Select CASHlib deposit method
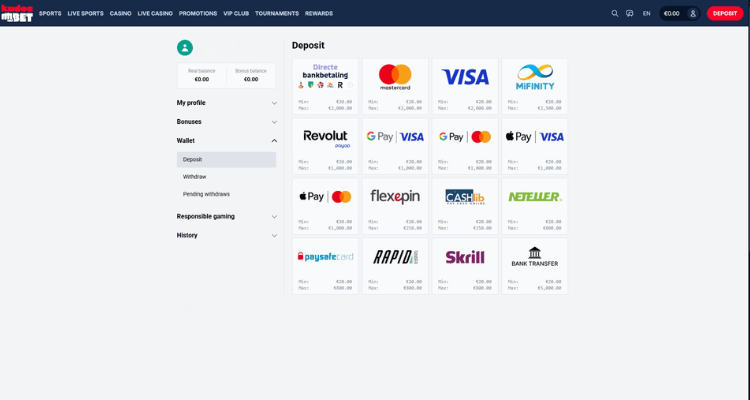Screen dimensions: 750x400 [465, 206]
